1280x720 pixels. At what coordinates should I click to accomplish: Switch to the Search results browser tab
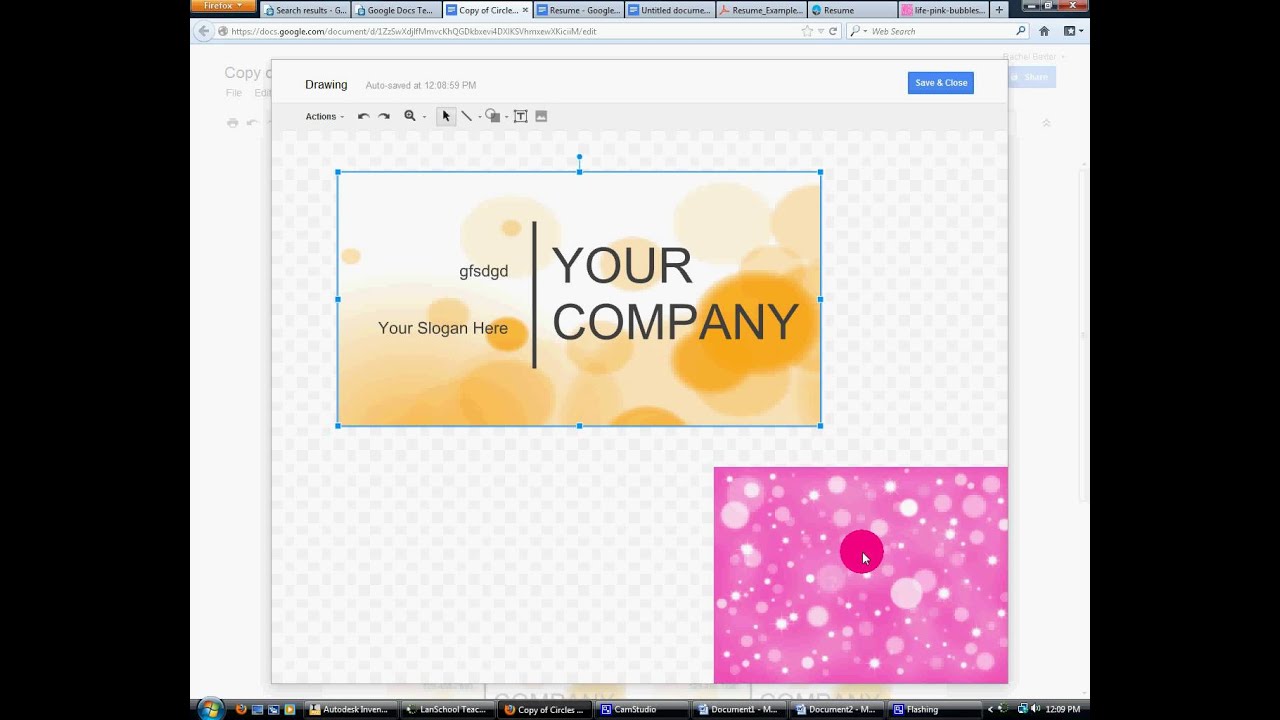[x=306, y=10]
